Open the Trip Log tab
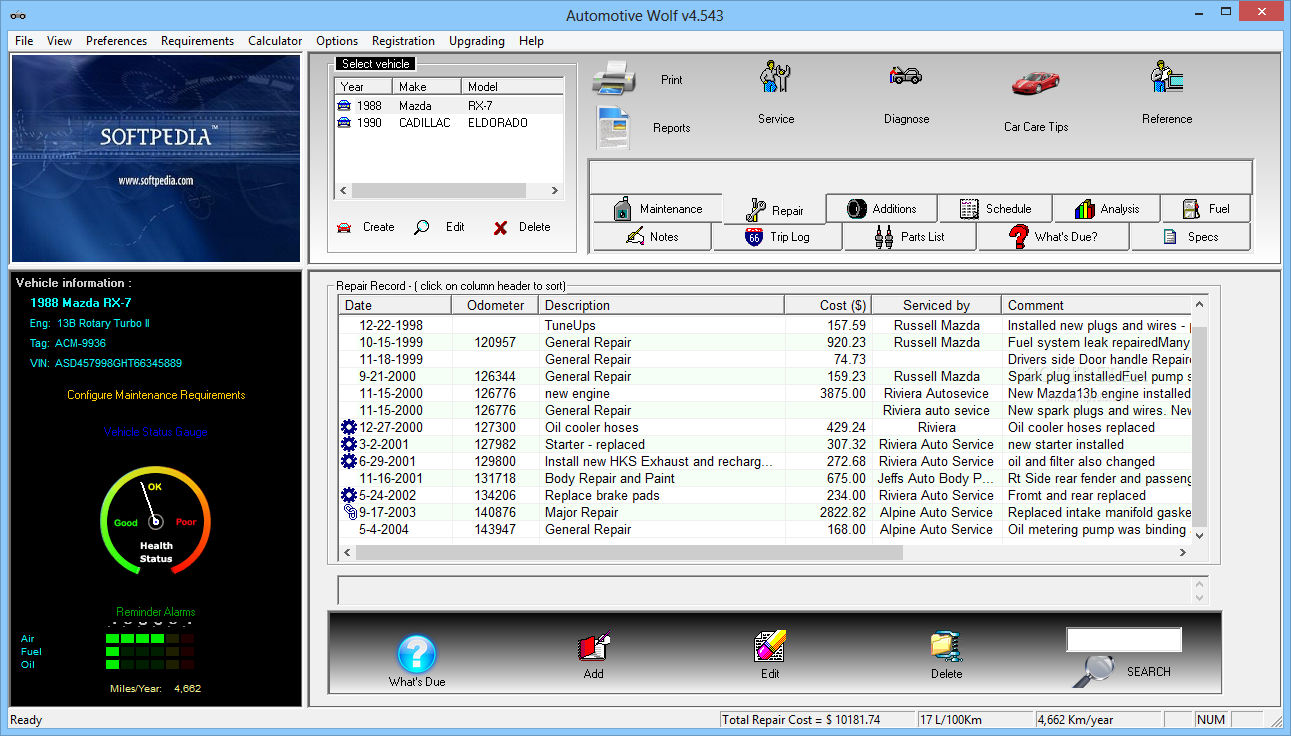Image resolution: width=1291 pixels, height=736 pixels. point(777,237)
